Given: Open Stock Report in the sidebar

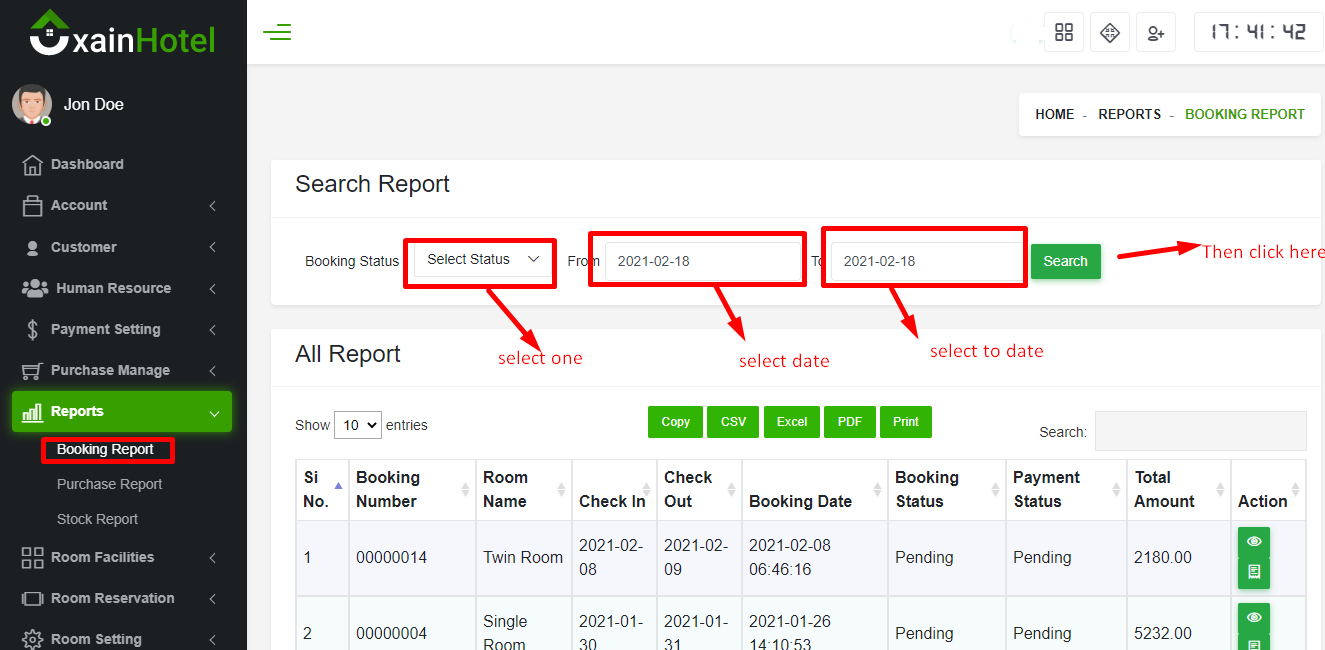Looking at the screenshot, I should pos(98,519).
